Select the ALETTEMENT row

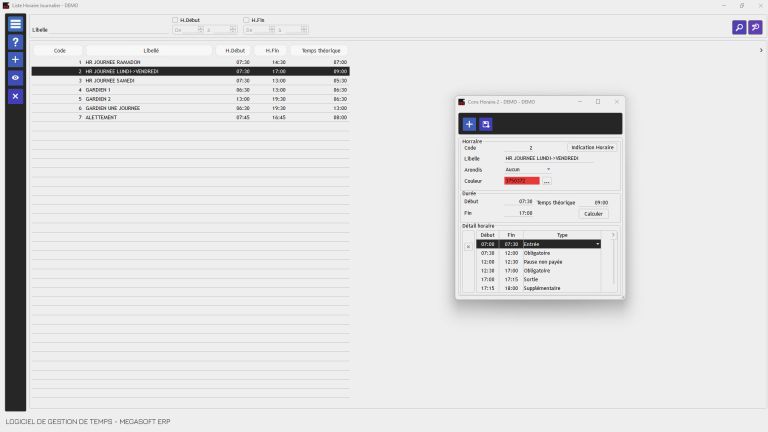point(191,118)
